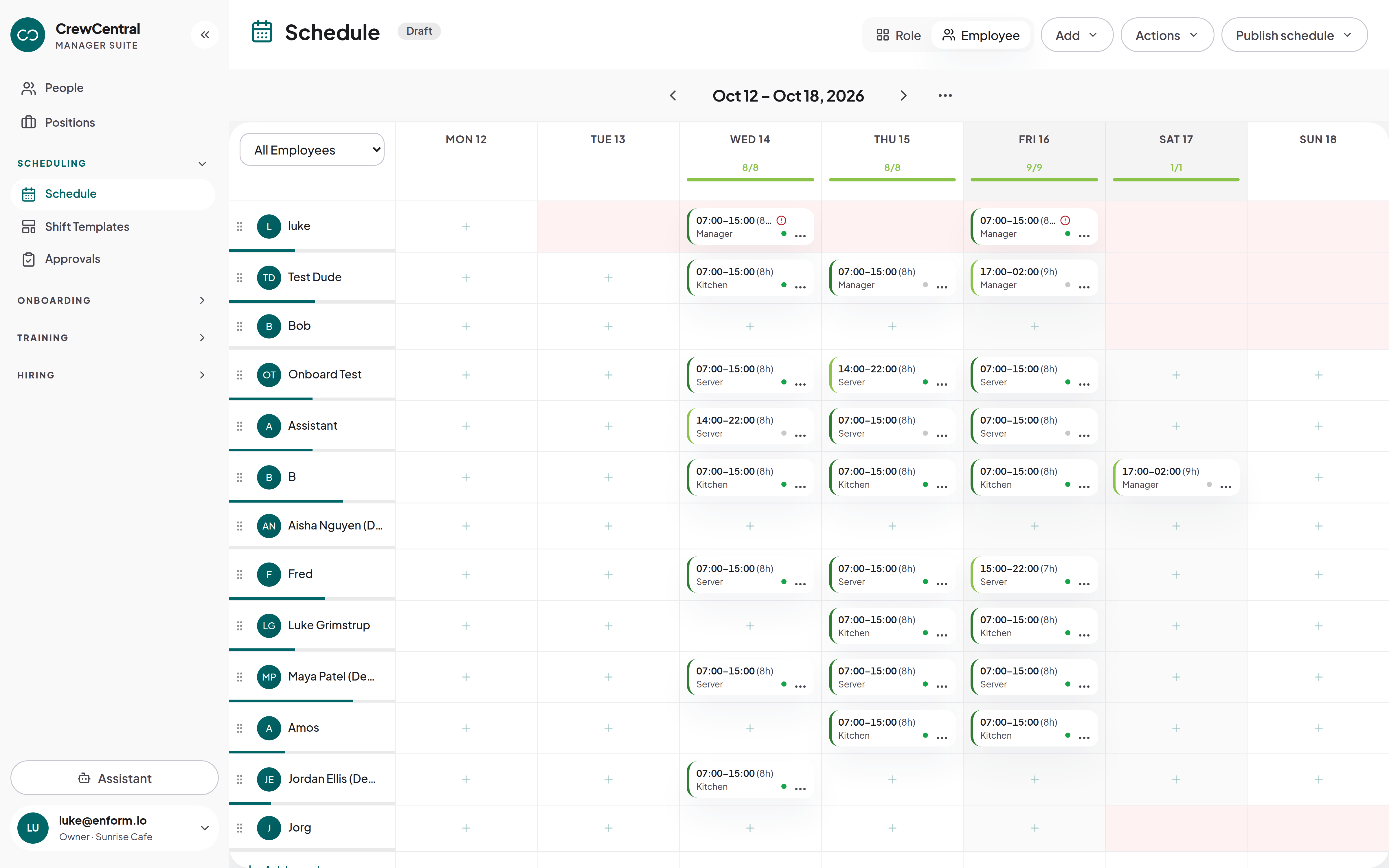
Task: Open the account menu for luke@enform.io
Action: point(114,828)
